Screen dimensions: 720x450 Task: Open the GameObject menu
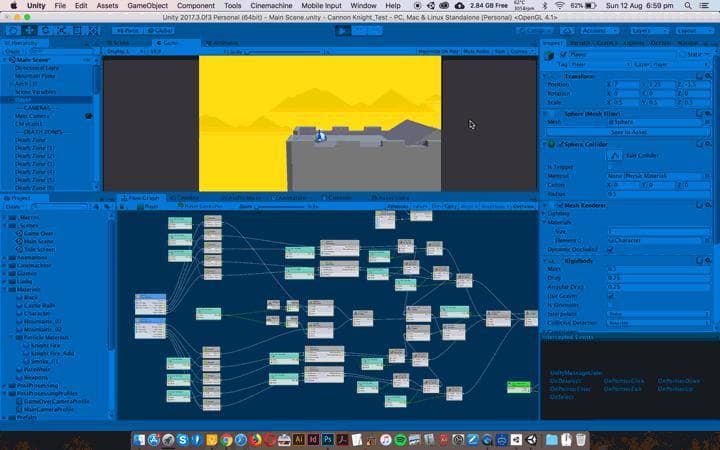pyautogui.click(x=147, y=6)
